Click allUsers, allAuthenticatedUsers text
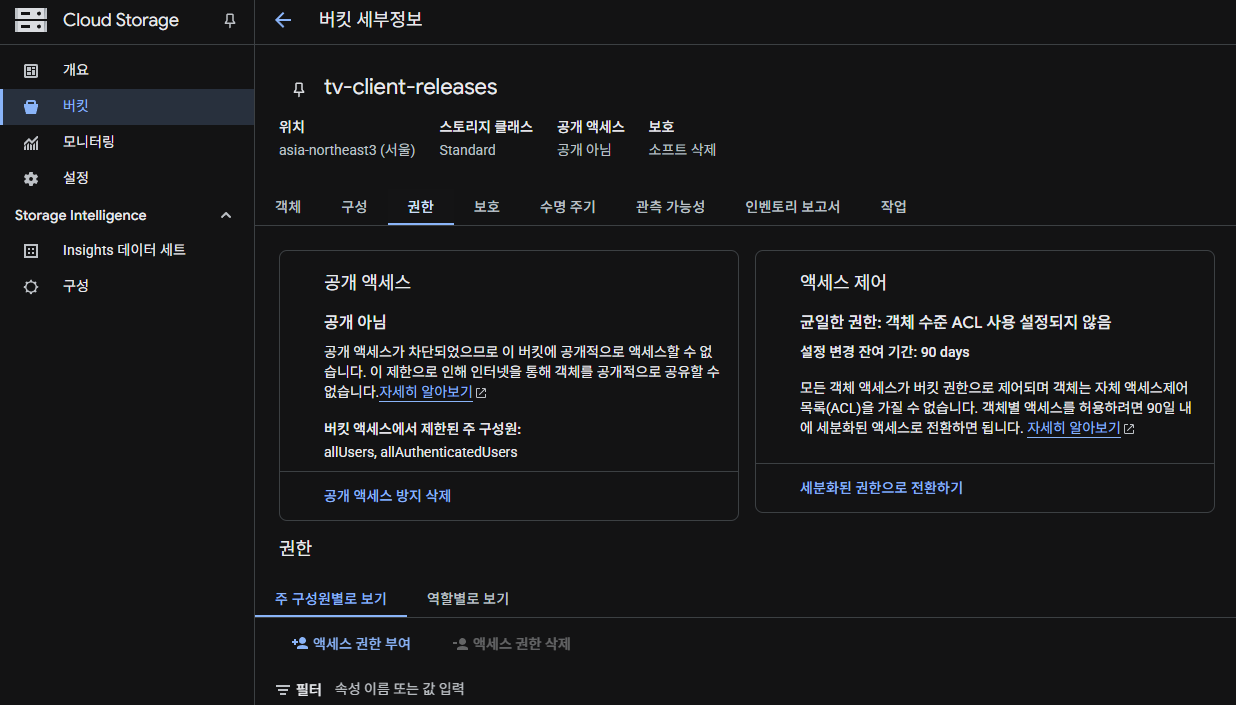This screenshot has height=705, width=1236. tap(421, 452)
